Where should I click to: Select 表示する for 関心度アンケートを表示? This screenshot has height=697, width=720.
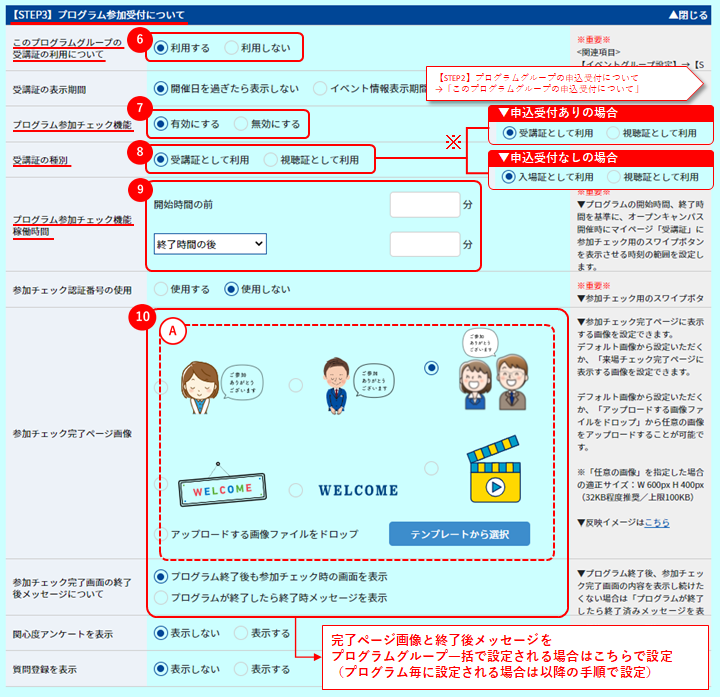(241, 633)
